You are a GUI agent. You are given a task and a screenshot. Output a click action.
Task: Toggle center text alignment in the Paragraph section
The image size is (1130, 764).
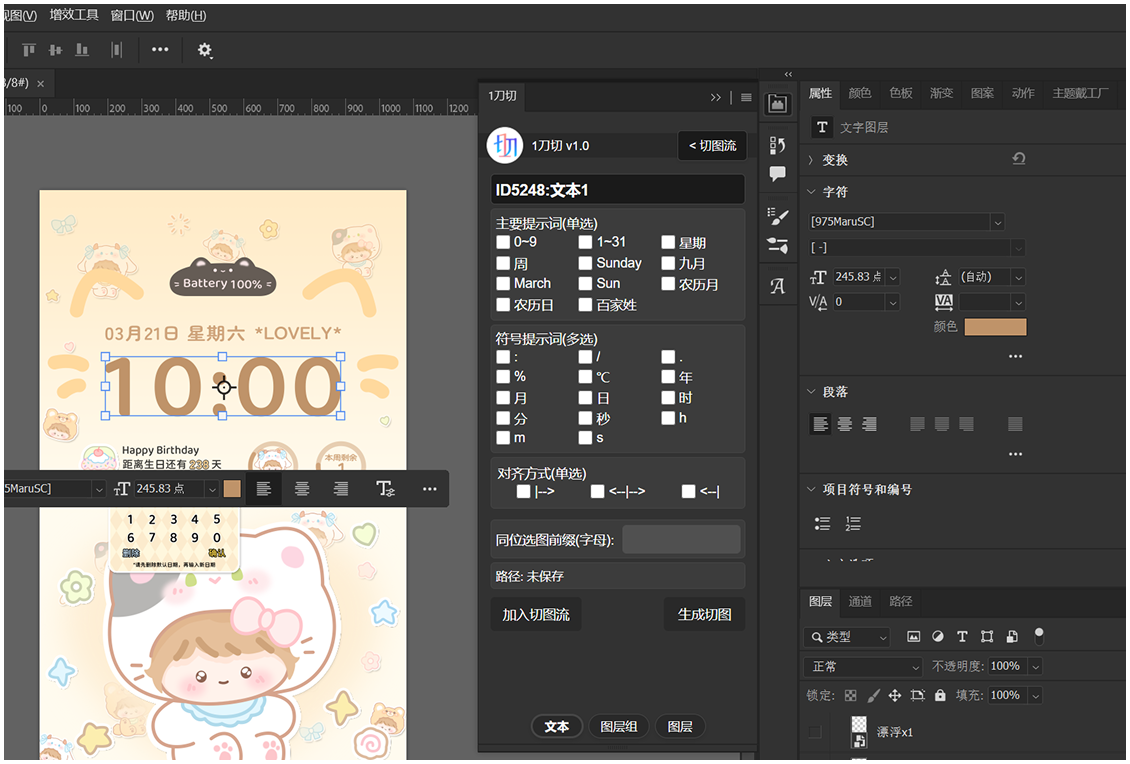pyautogui.click(x=844, y=423)
